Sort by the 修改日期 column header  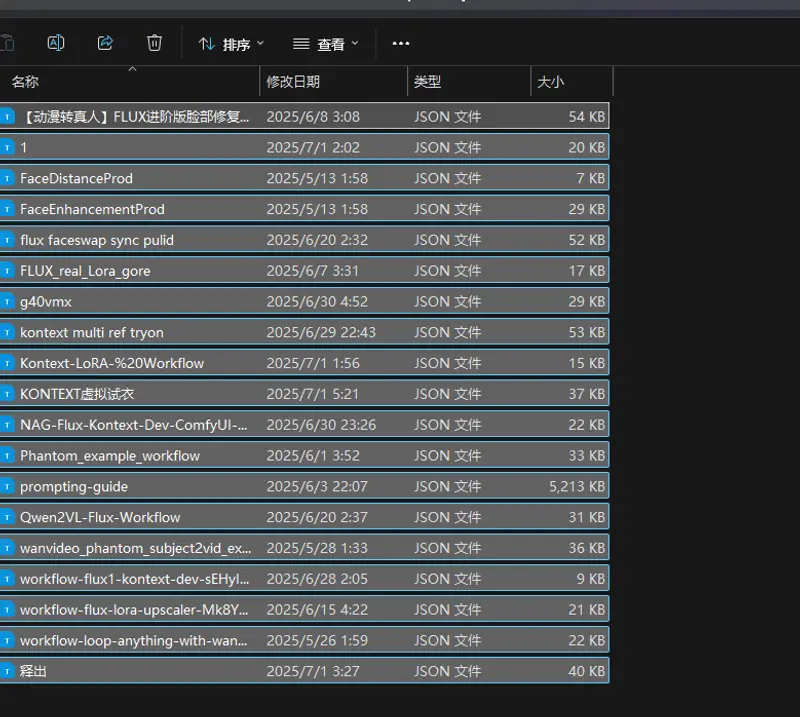[x=293, y=82]
